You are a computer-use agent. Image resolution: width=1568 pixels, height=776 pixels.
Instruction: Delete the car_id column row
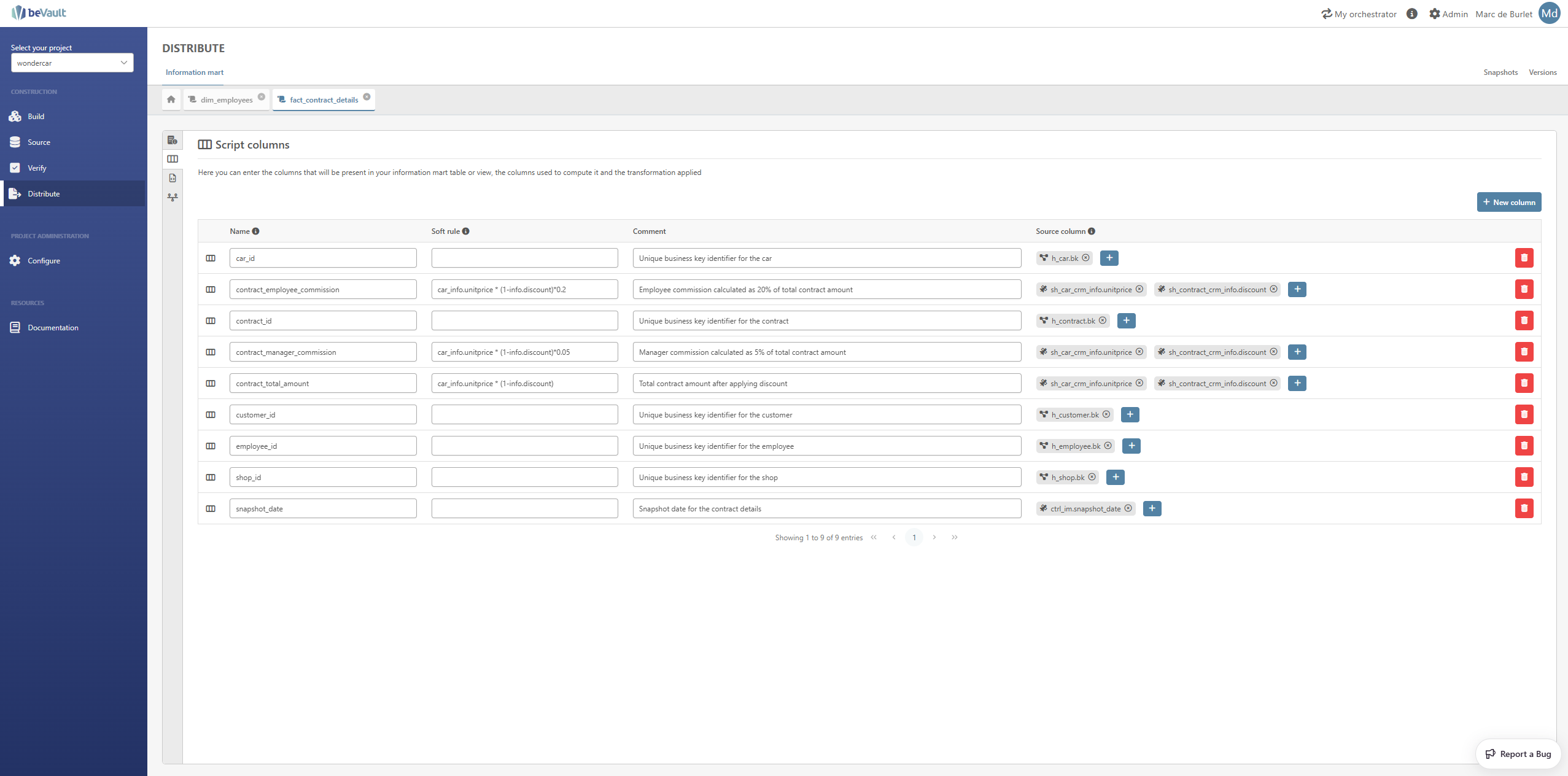(1524, 258)
